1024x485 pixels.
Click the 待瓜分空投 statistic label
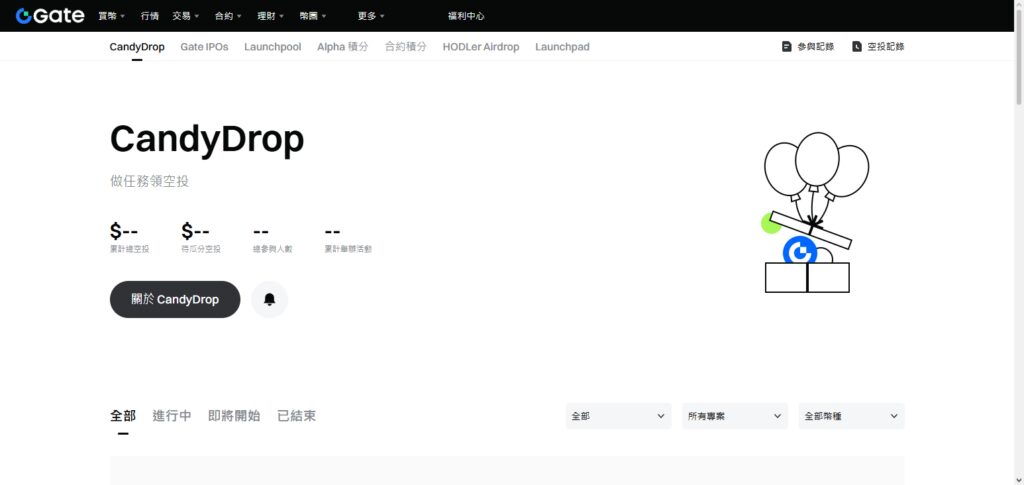[x=201, y=249]
